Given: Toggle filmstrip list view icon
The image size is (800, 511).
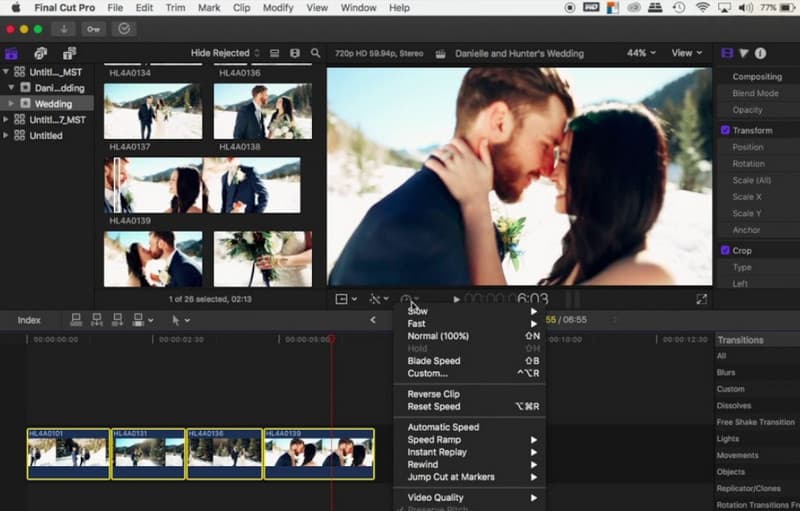Looking at the screenshot, I should pos(274,53).
